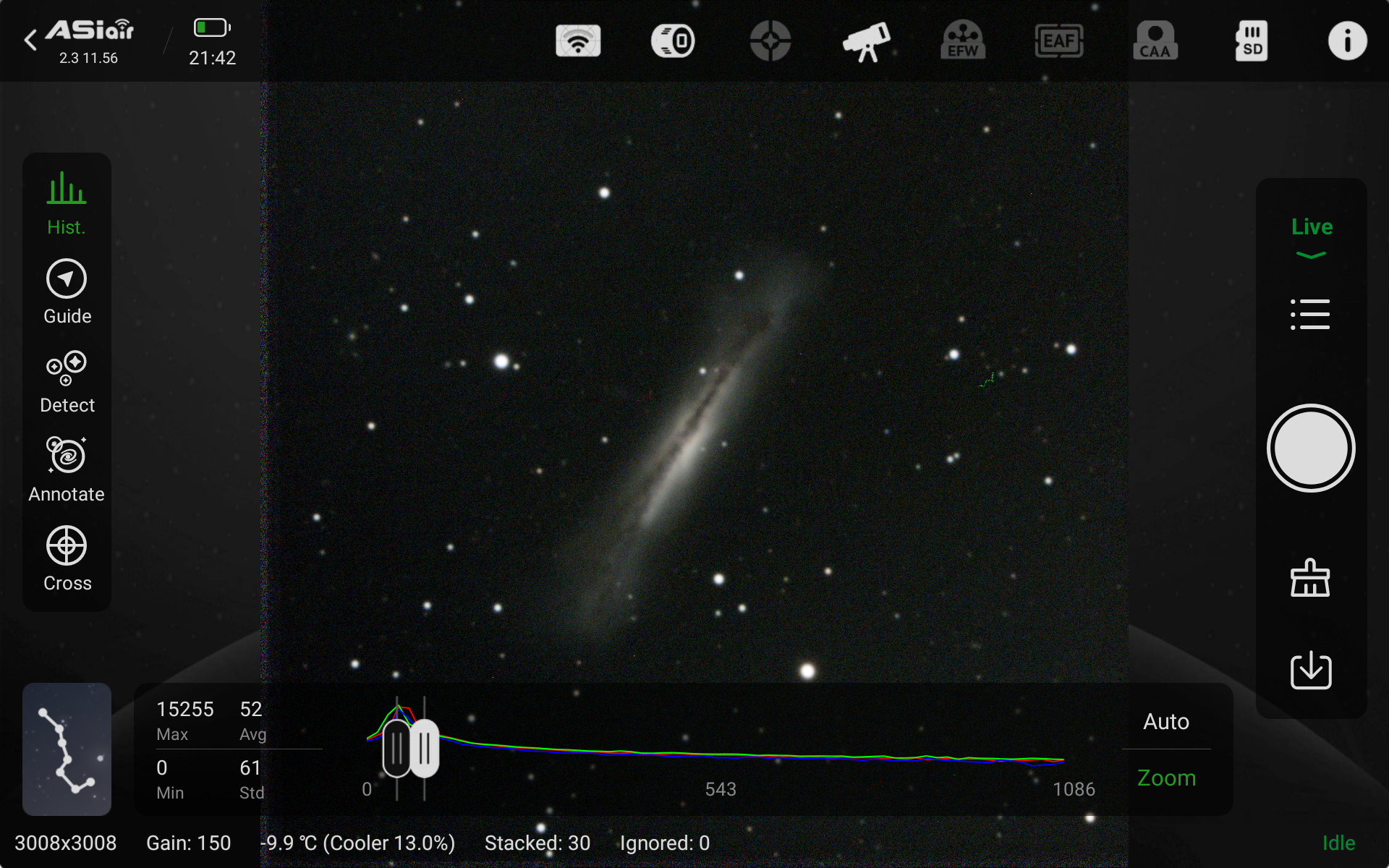Screen dimensions: 1389x868
Task: Open the main camera settings icon
Action: (674, 41)
